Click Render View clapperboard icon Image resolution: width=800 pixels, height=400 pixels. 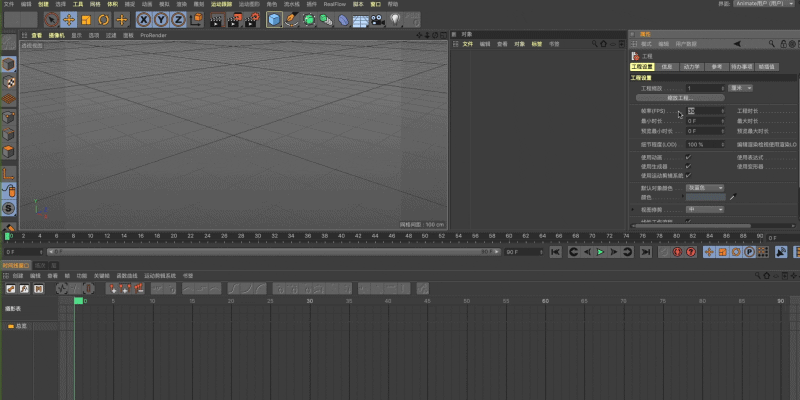[217, 20]
